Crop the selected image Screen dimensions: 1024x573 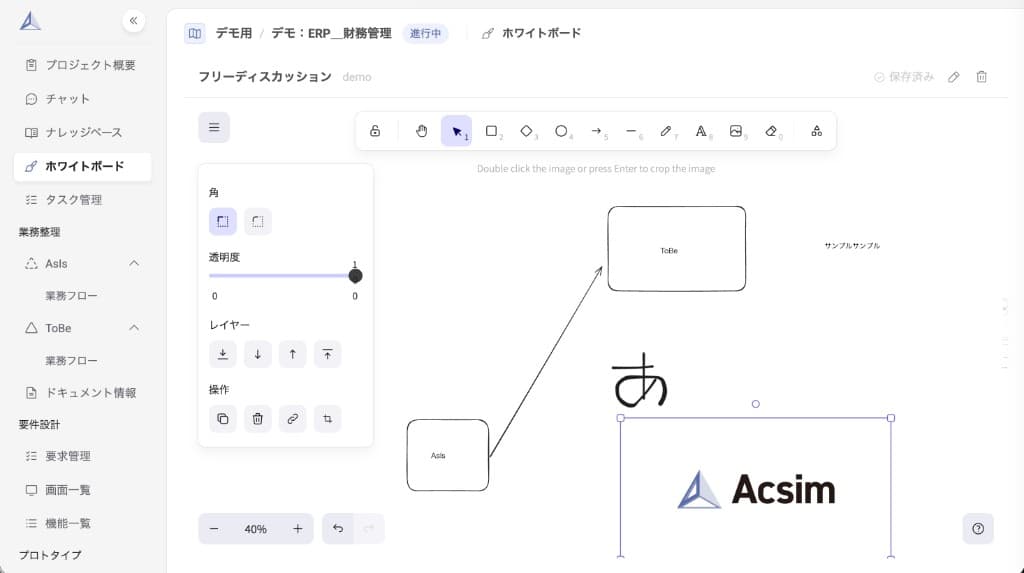point(327,419)
